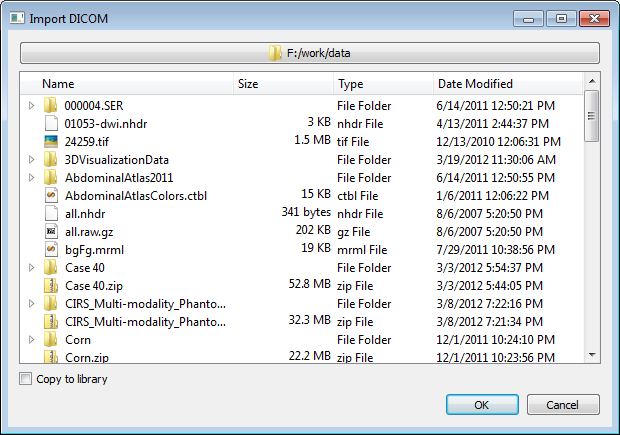The width and height of the screenshot is (620, 435).
Task: Enable the Copy to library checkbox
Action: coord(25,379)
